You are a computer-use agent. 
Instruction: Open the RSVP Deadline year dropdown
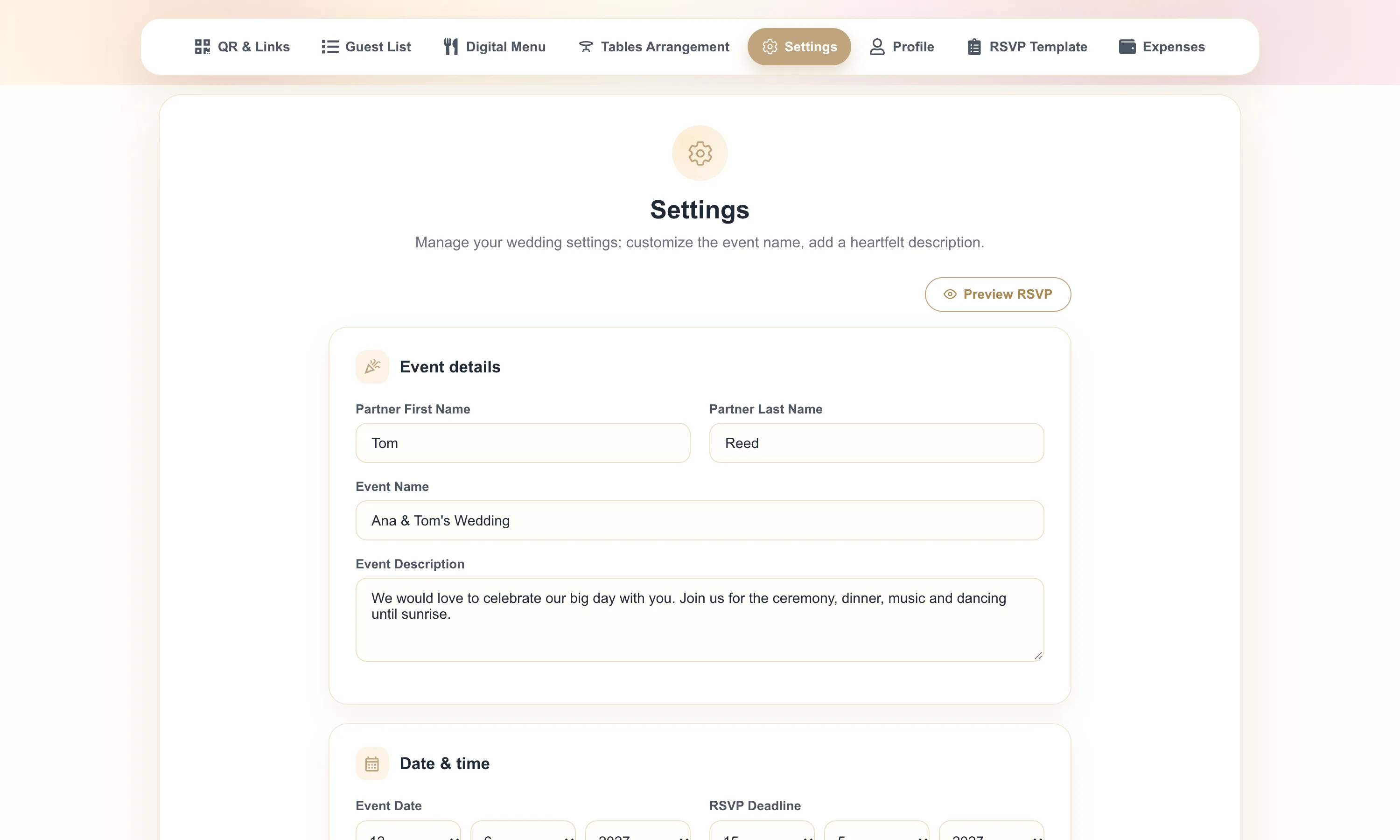click(991, 830)
